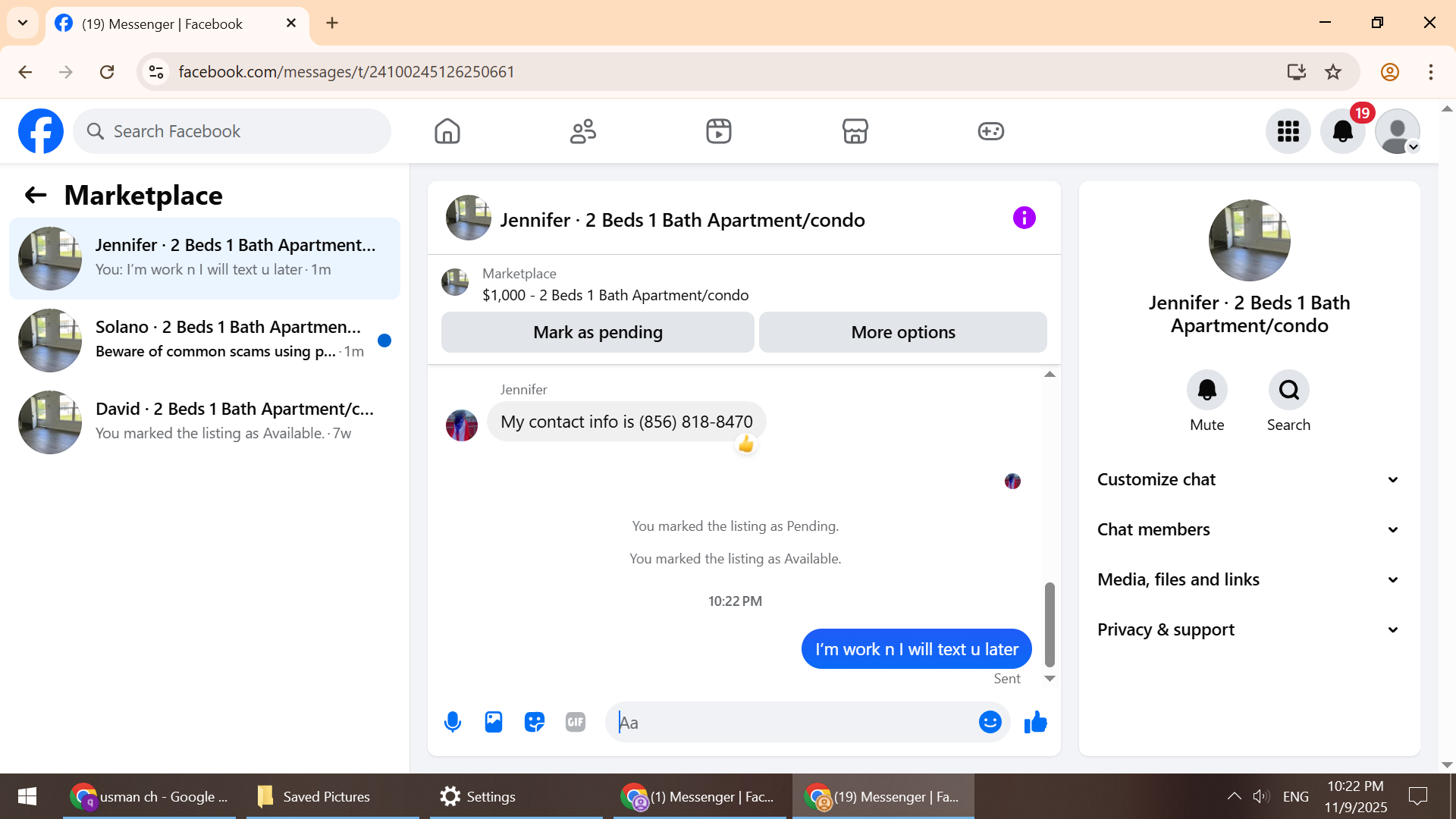Viewport: 1456px width, 819px height.
Task: Choose a GIF with the GIF icon
Action: (x=576, y=722)
